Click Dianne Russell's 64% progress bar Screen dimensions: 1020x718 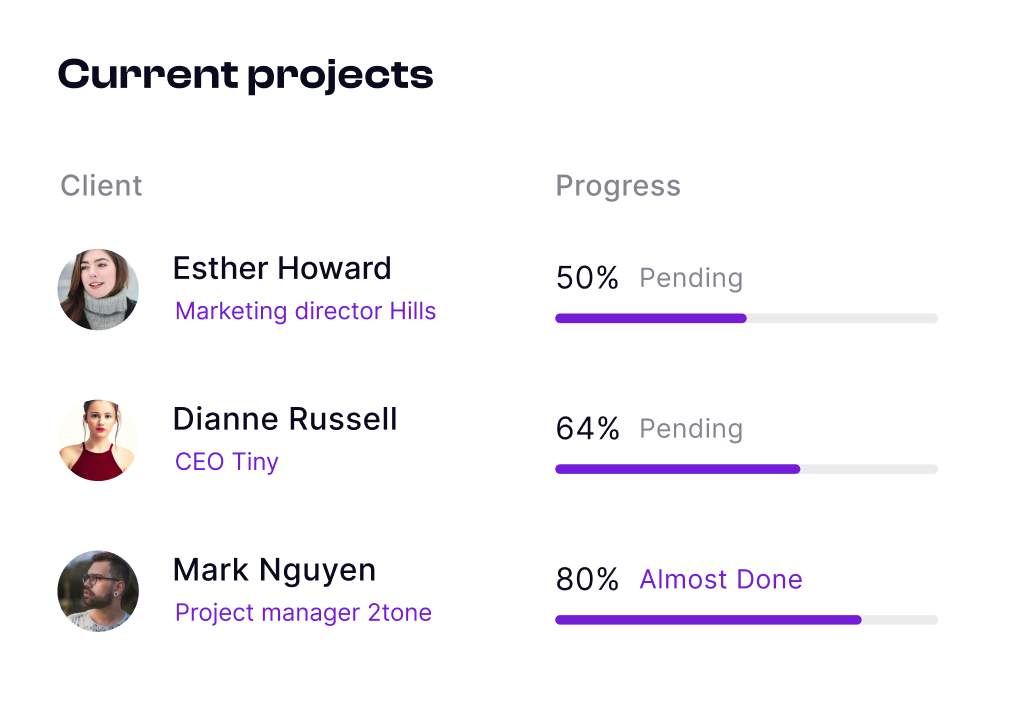(746, 469)
